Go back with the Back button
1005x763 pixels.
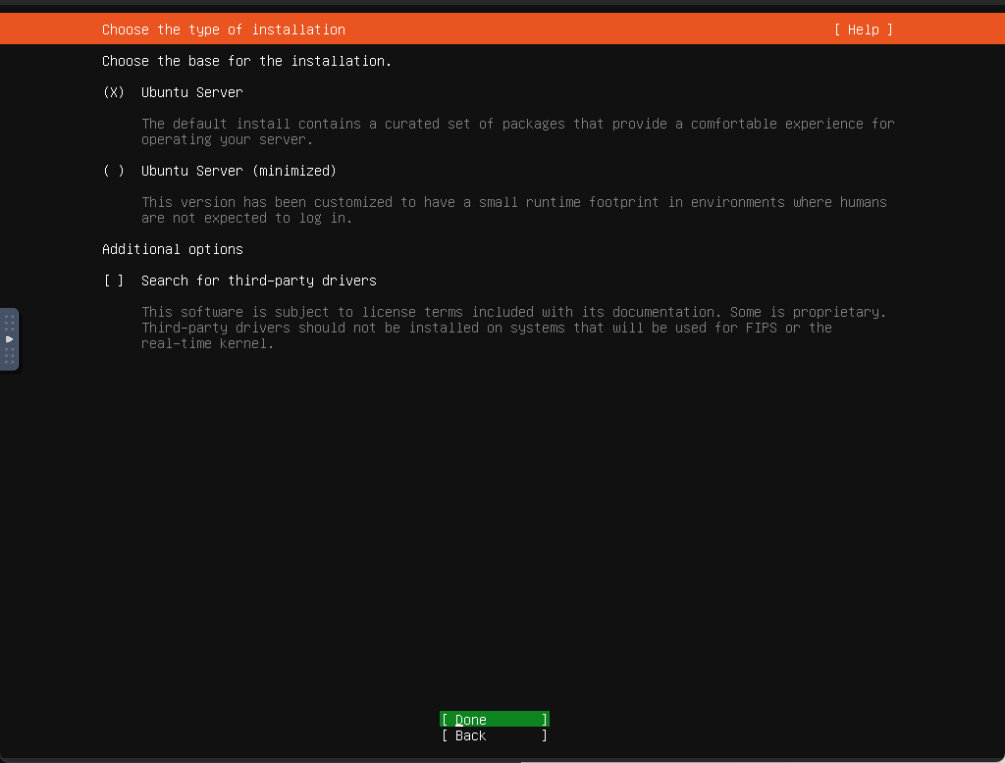coord(494,736)
